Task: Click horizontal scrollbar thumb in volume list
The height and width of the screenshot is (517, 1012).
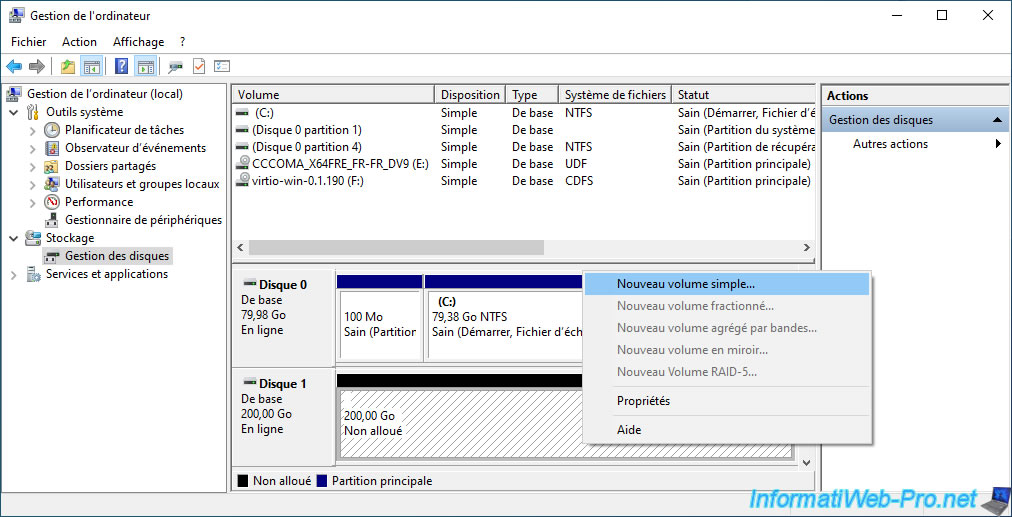Action: pos(396,248)
